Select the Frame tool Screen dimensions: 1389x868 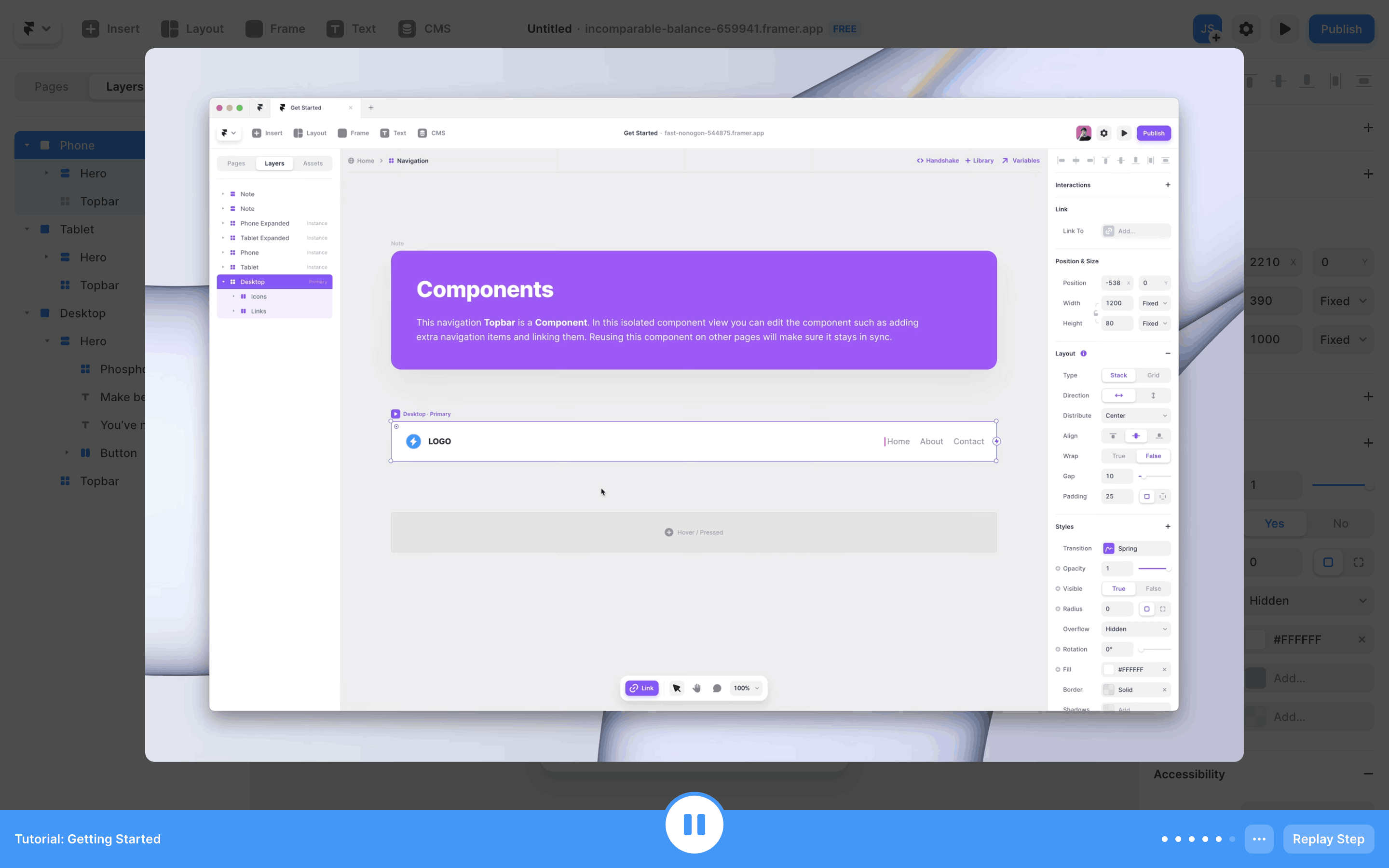275,29
